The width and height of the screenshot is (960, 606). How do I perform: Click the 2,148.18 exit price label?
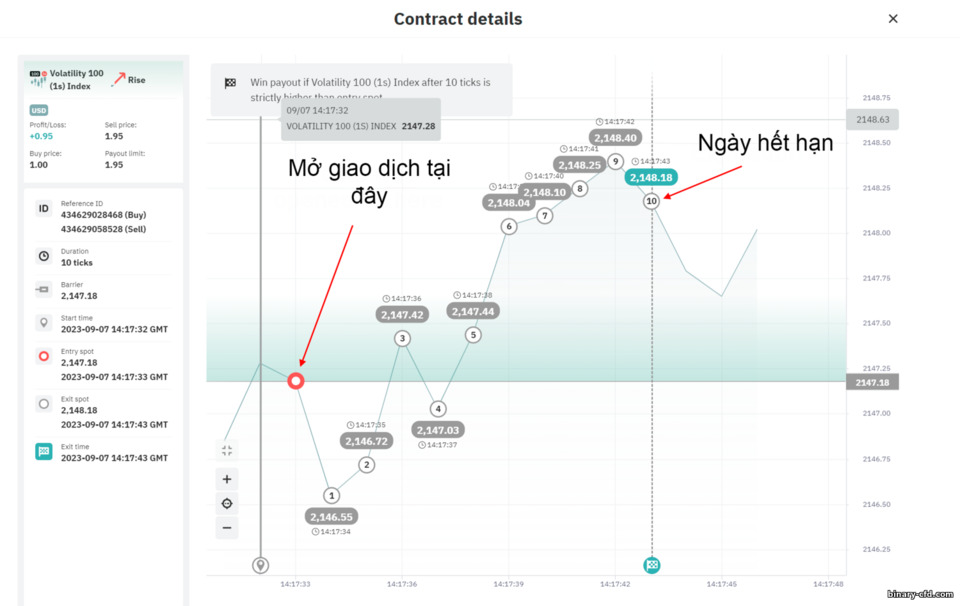tap(651, 178)
